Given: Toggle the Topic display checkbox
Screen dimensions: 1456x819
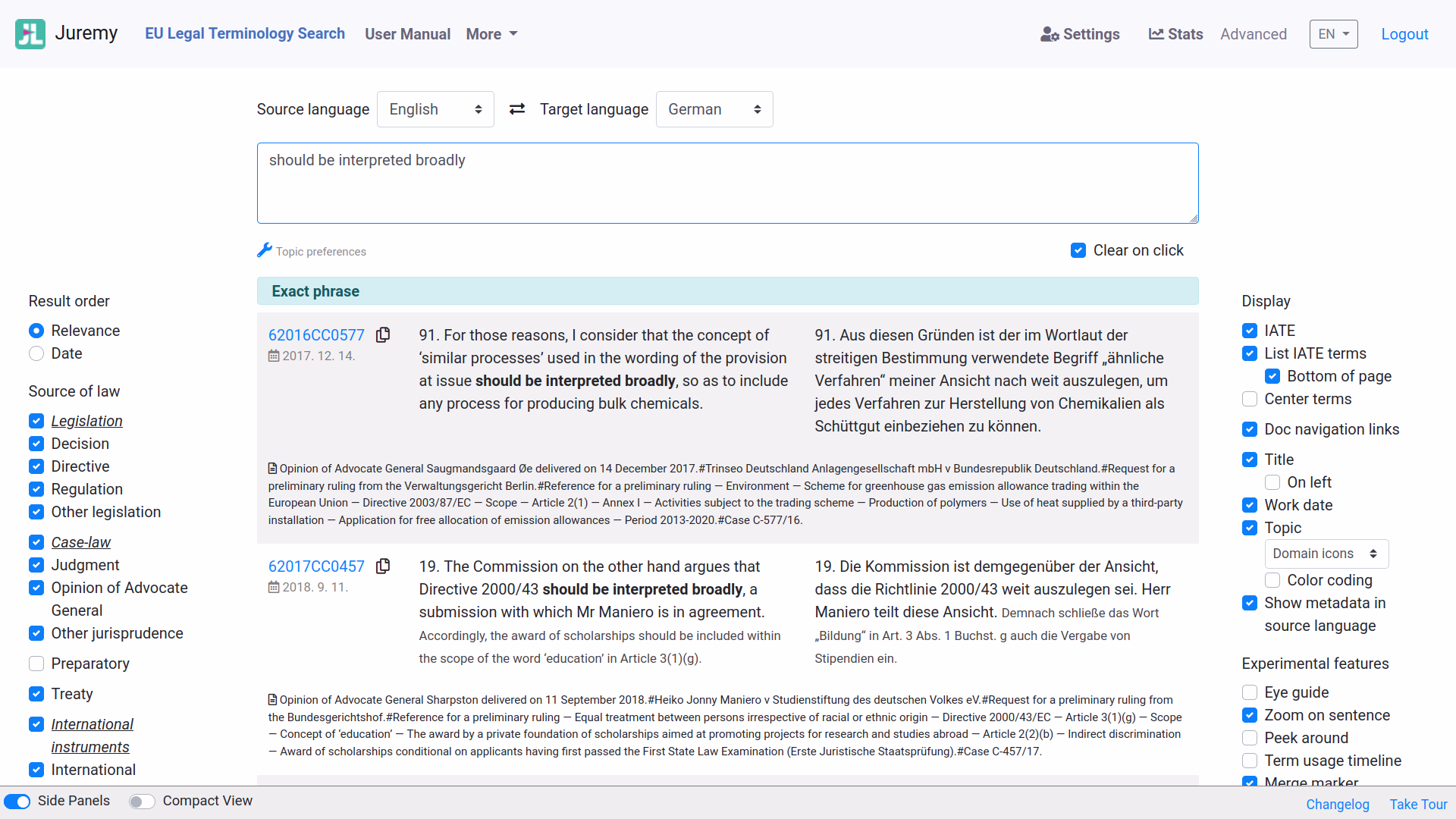Looking at the screenshot, I should [1250, 528].
